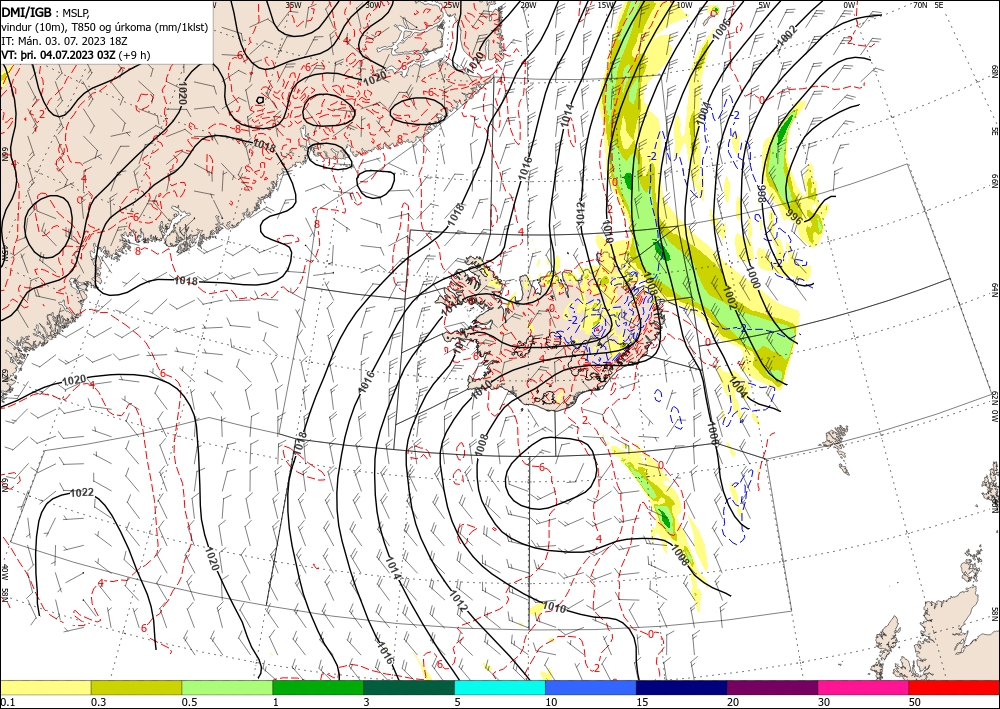Click the legend value 15

click(642, 702)
